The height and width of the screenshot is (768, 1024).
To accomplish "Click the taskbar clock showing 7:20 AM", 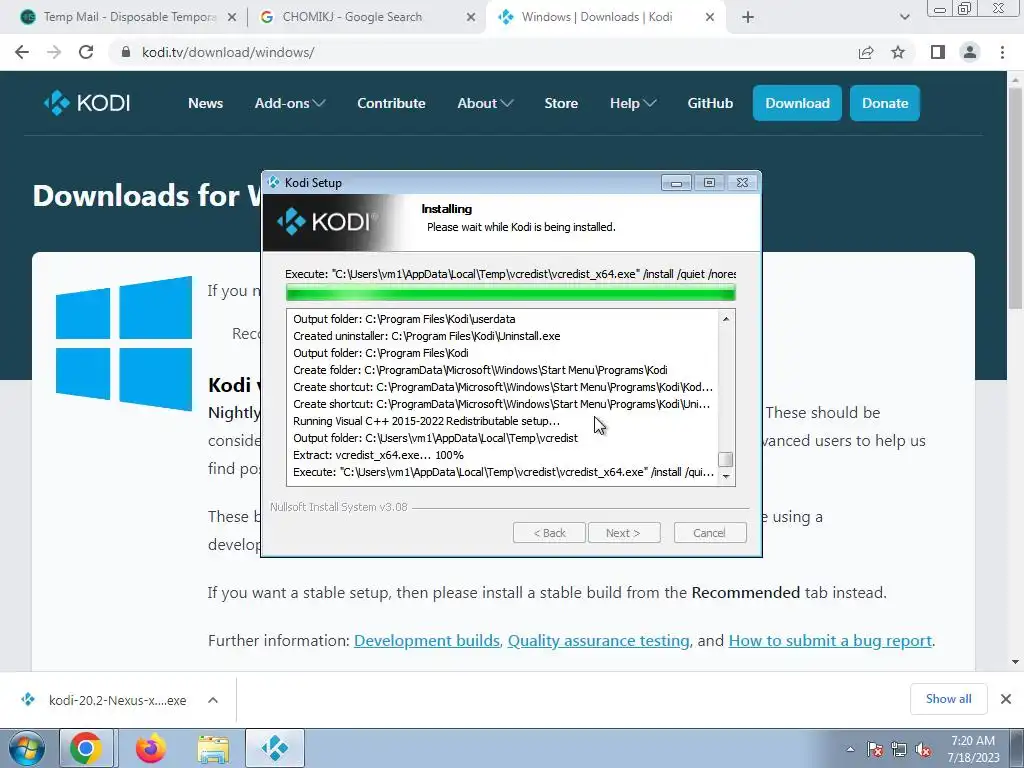I will click(972, 749).
